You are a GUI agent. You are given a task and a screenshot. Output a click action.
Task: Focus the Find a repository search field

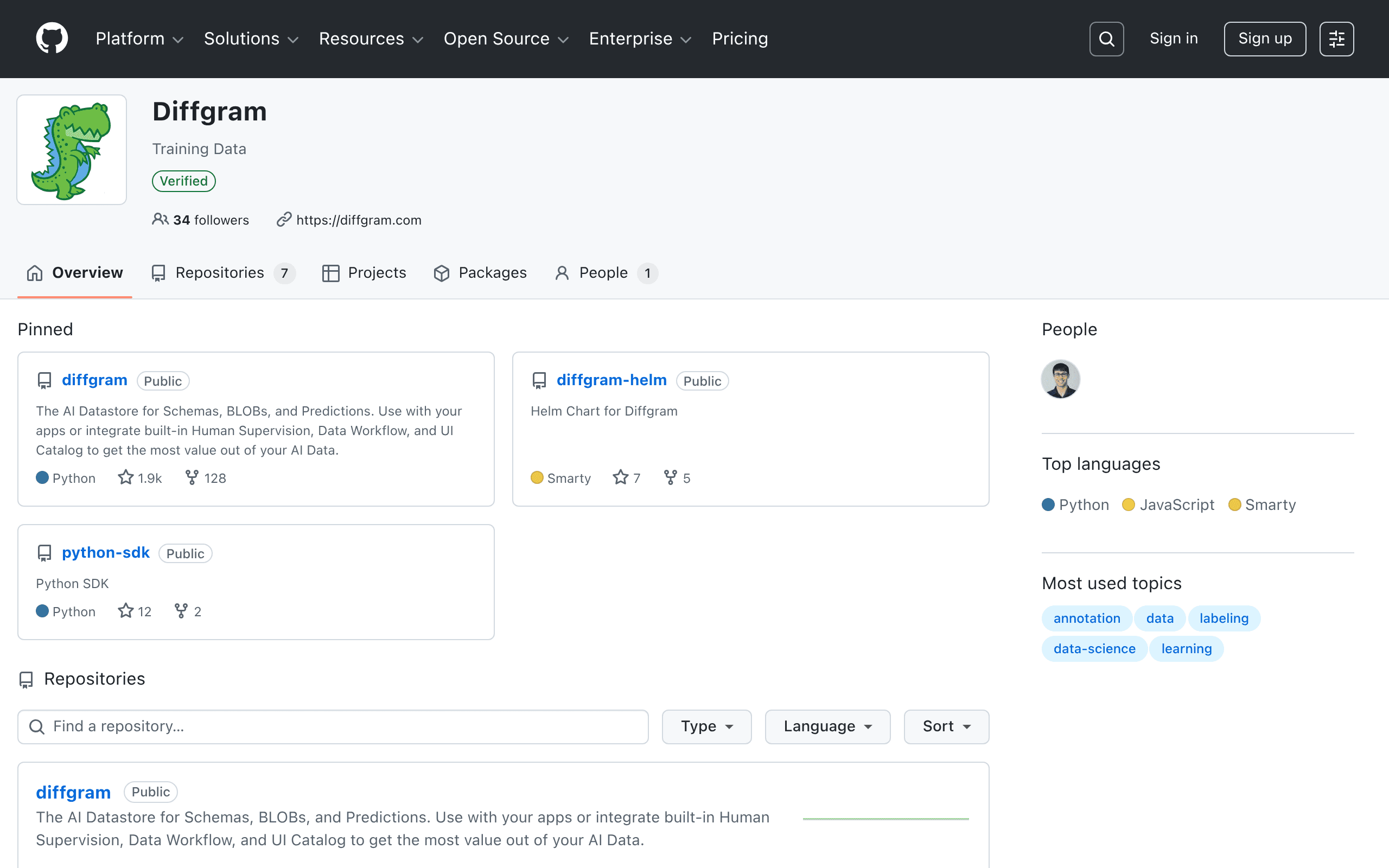[x=333, y=726]
